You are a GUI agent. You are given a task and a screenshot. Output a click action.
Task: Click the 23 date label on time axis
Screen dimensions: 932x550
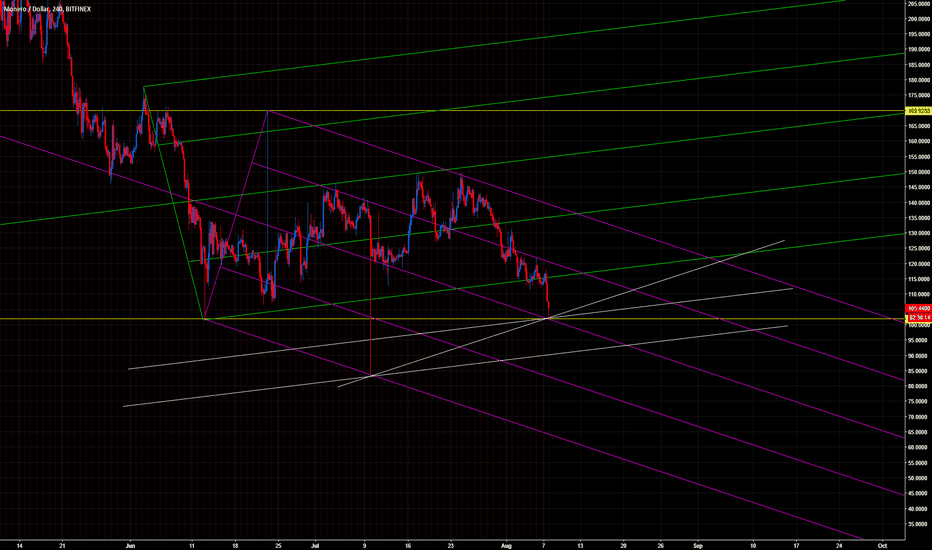coord(451,545)
